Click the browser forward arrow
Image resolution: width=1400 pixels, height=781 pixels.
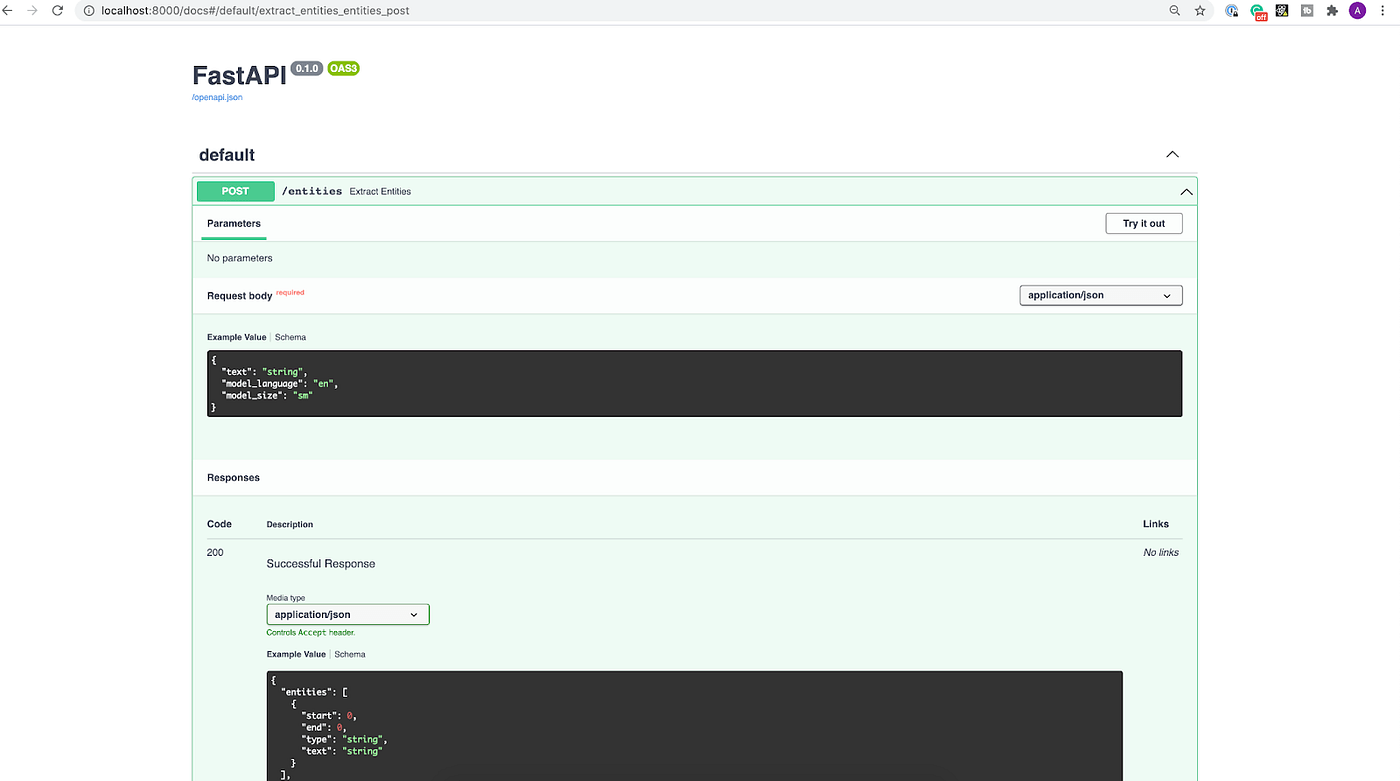click(32, 10)
